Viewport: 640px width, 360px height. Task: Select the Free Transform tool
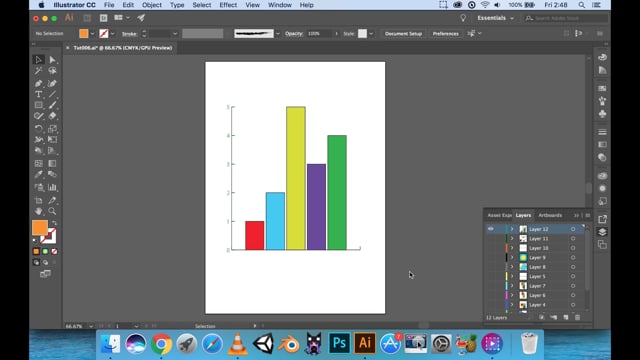tap(52, 140)
